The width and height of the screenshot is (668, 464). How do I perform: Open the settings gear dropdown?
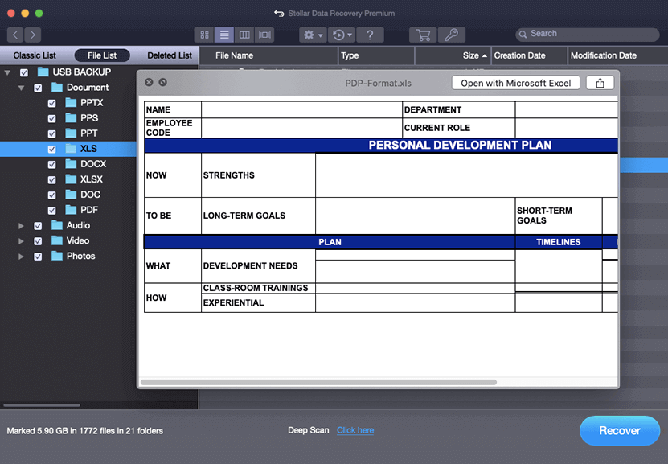[311, 35]
